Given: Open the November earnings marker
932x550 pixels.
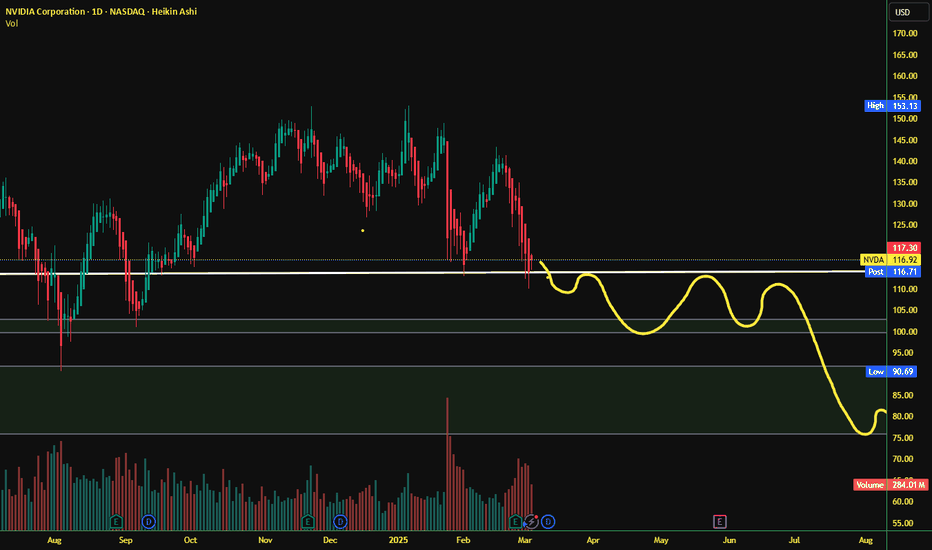Looking at the screenshot, I should pos(308,522).
